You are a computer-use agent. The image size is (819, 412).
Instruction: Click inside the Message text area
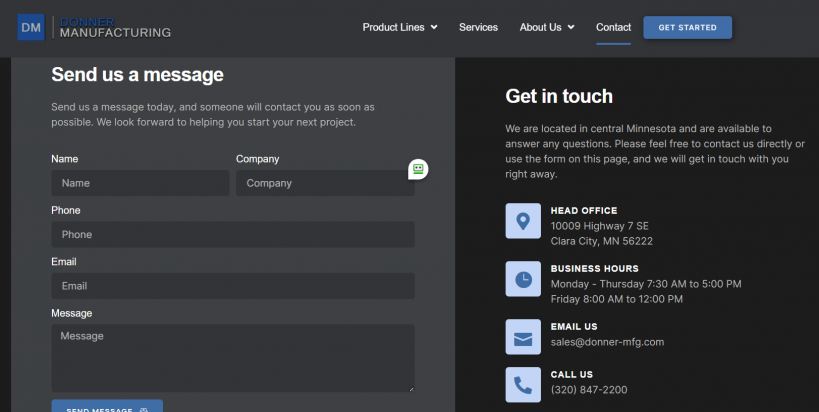pos(232,357)
